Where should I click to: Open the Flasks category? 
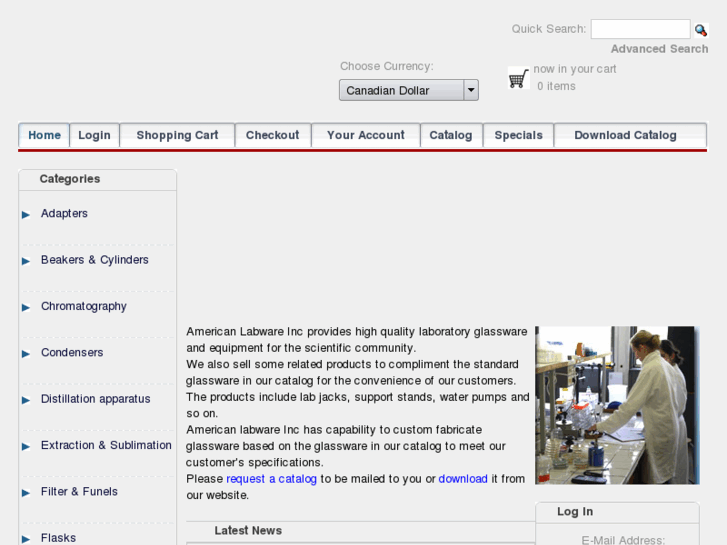pos(58,538)
